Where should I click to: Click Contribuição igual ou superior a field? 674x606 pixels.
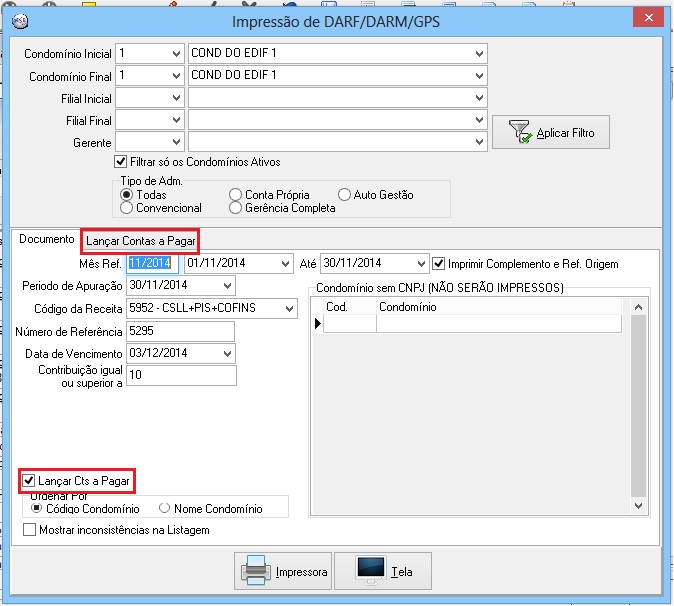(x=181, y=375)
